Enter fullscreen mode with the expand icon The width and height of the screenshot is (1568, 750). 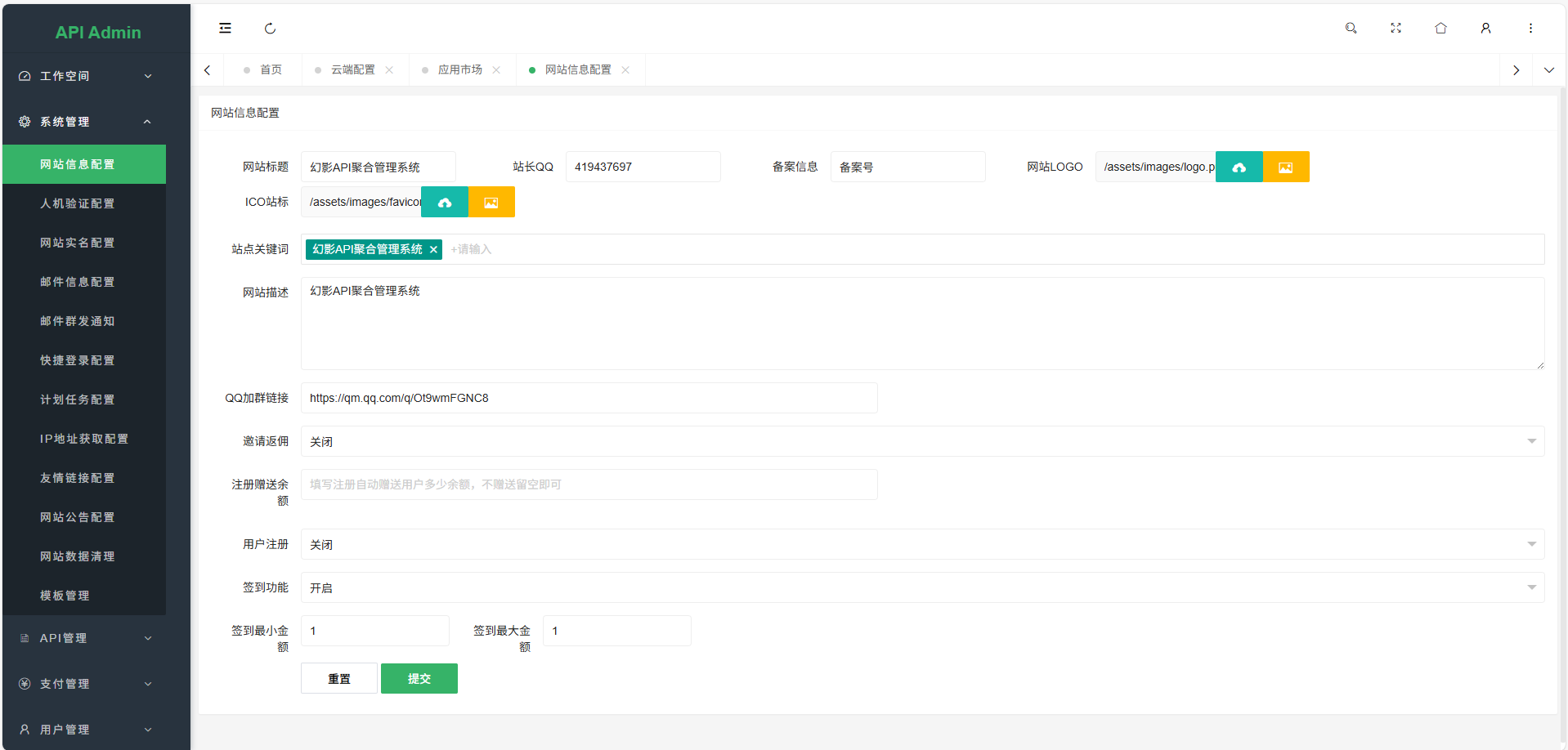[1396, 28]
